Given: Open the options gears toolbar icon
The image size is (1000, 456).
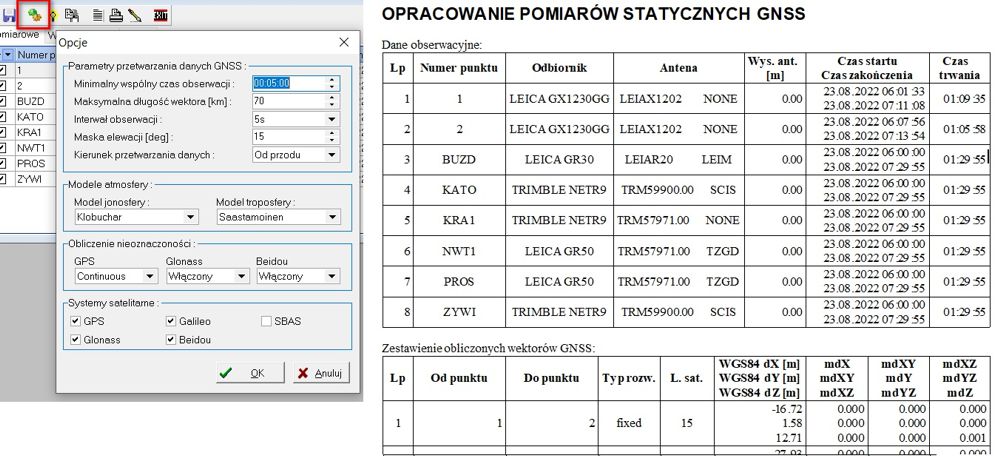Looking at the screenshot, I should (x=35, y=15).
